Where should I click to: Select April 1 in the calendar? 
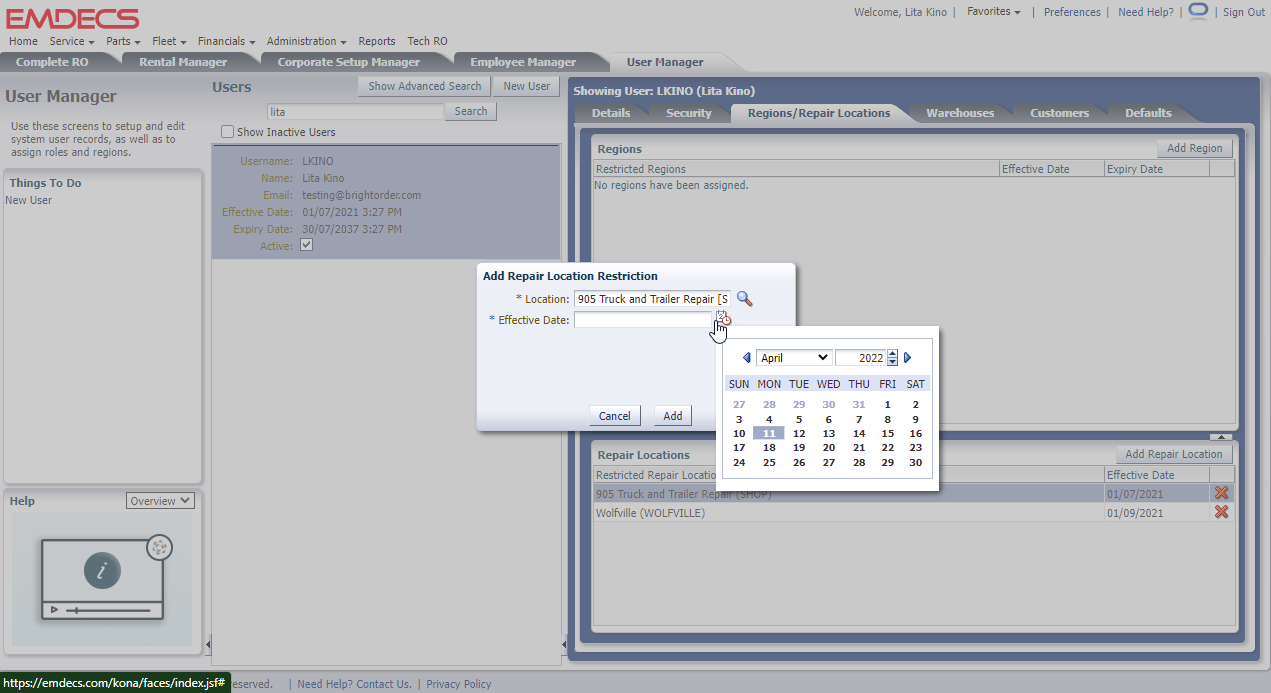[x=888, y=405]
